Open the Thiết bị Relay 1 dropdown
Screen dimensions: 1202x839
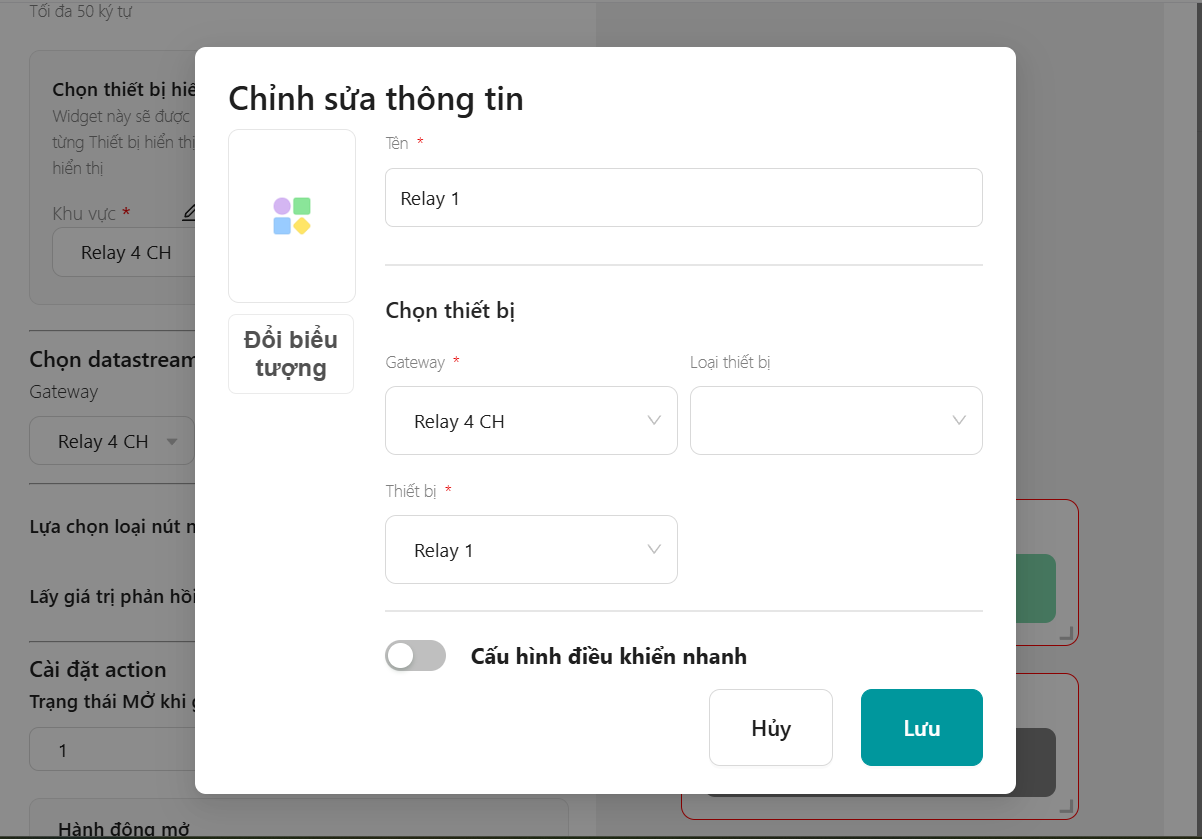click(531, 550)
